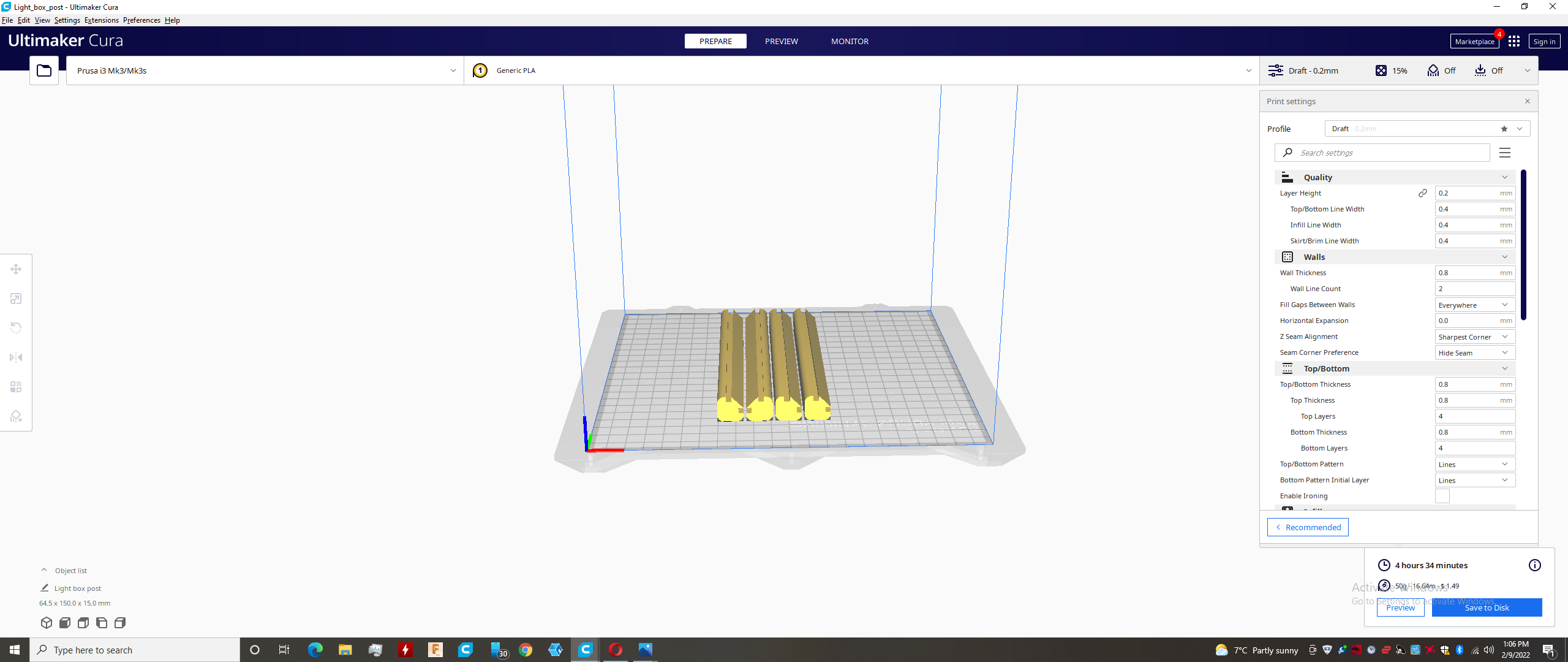Toggle adhesion setting off
The height and width of the screenshot is (662, 1568).
tap(1487, 70)
